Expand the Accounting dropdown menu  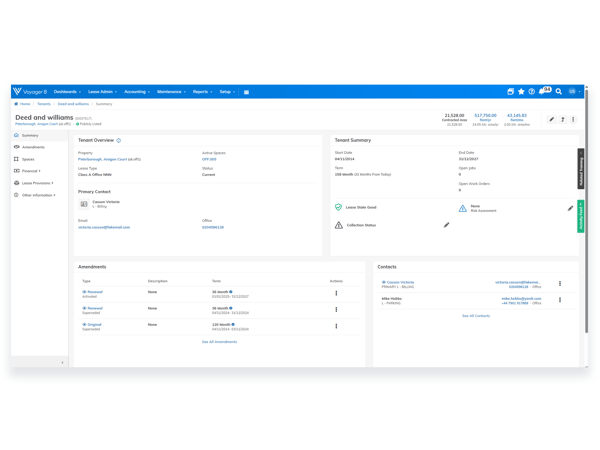click(x=137, y=92)
